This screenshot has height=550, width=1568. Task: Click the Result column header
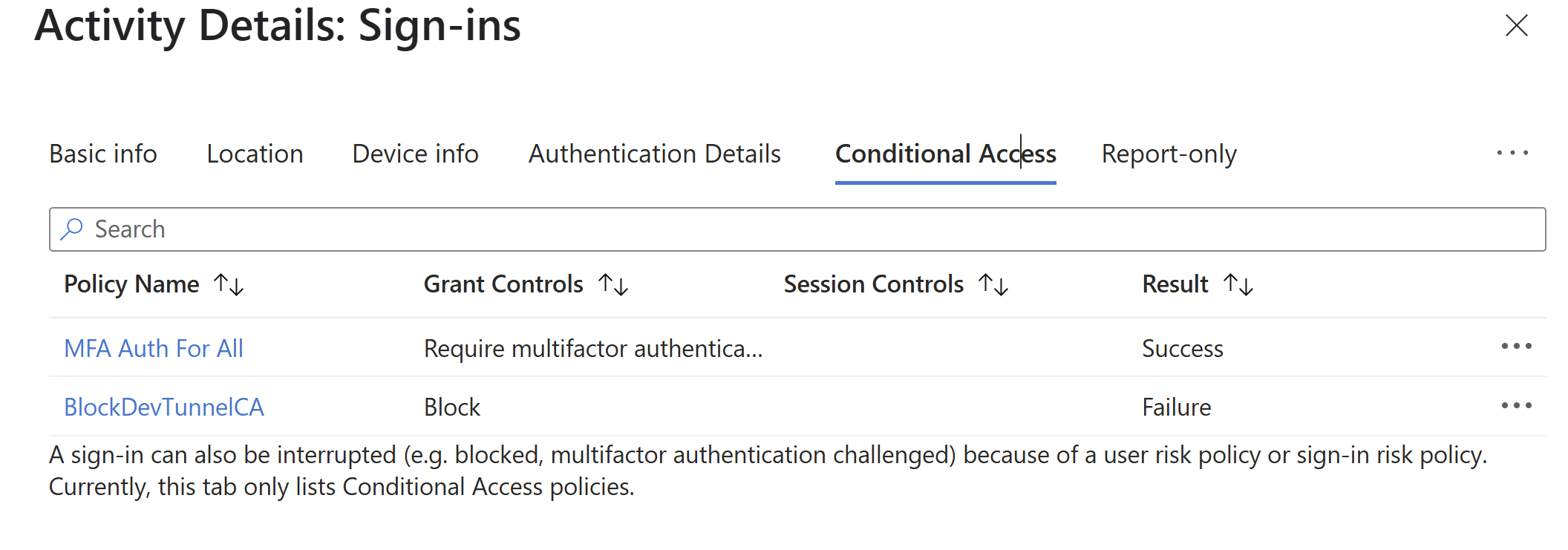[x=1175, y=285]
